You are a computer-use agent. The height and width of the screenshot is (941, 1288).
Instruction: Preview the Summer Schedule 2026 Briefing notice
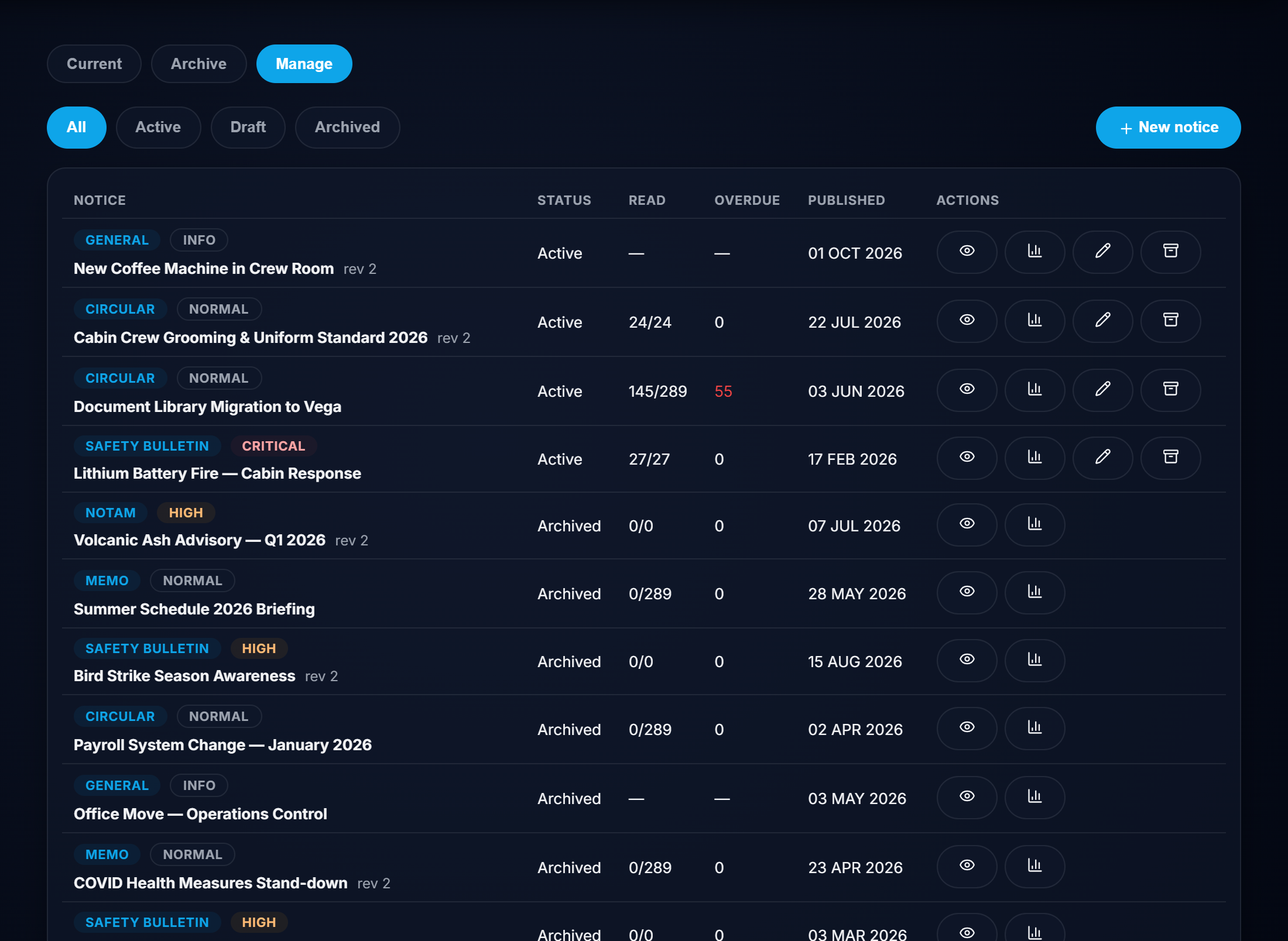[x=967, y=593]
